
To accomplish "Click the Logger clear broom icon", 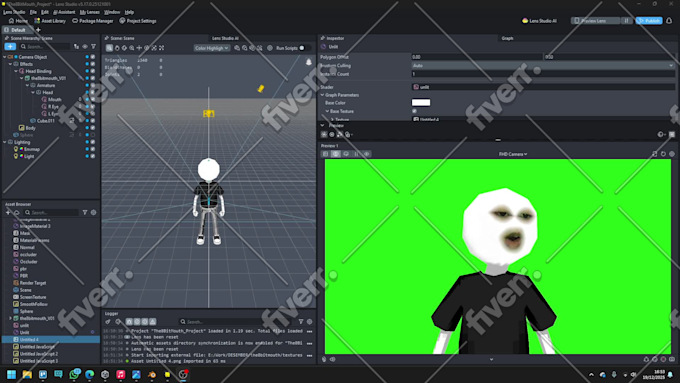I will tap(108, 321).
